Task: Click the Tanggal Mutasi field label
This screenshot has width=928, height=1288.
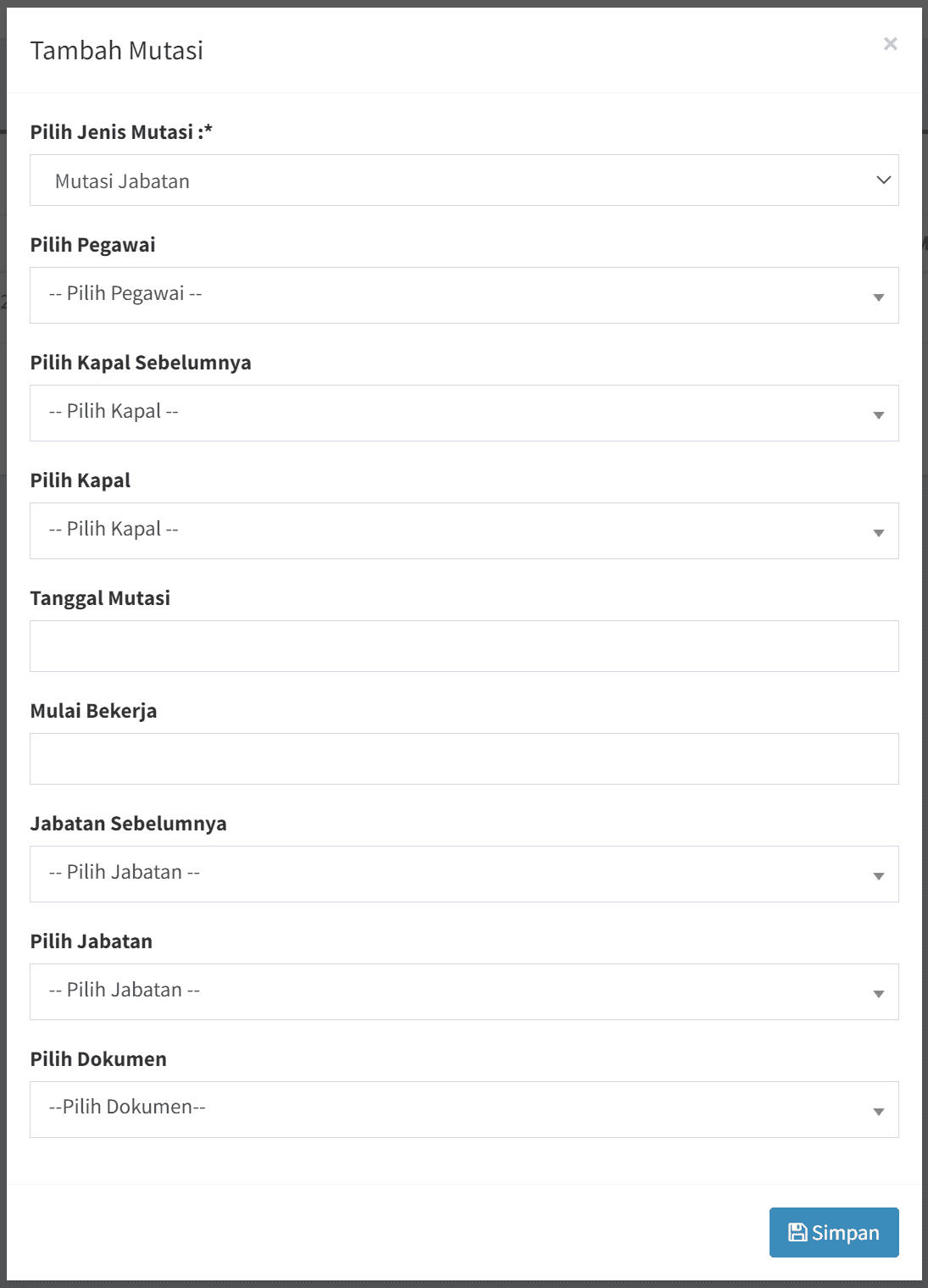Action: pyautogui.click(x=100, y=598)
